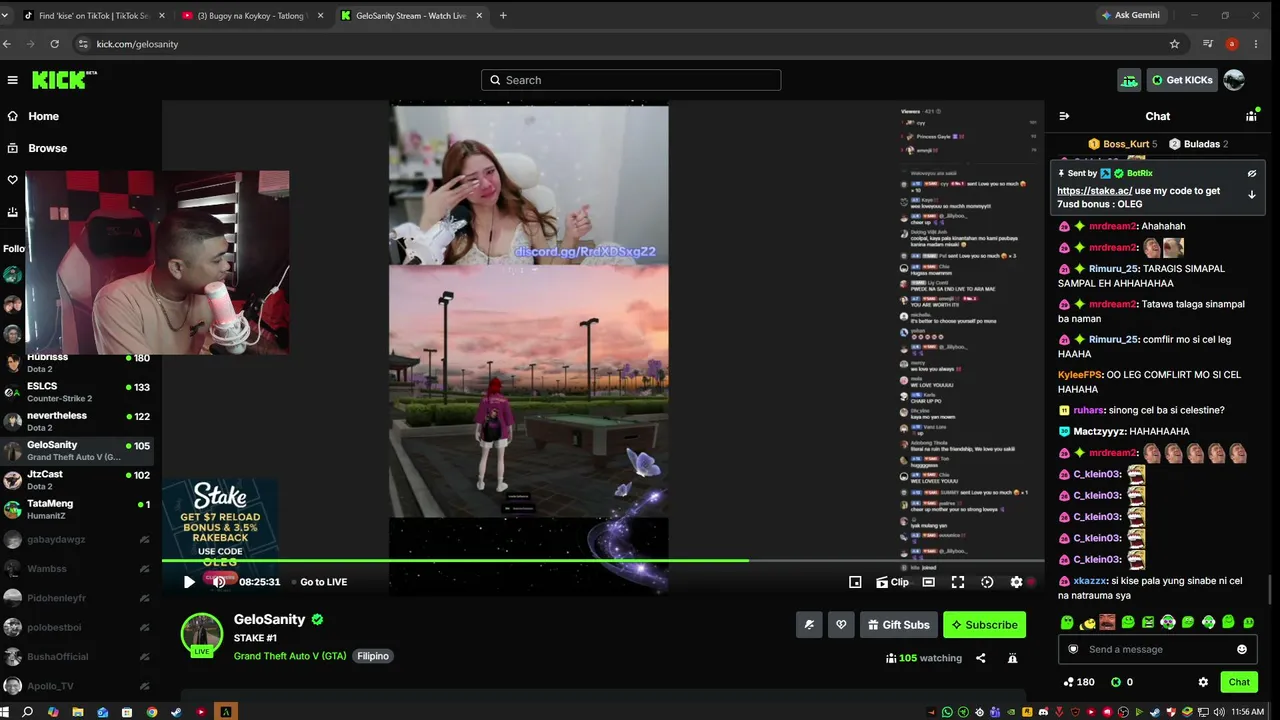Screen dimensions: 1280x720
Task: Open the emoji picker in chat input
Action: (x=1242, y=649)
